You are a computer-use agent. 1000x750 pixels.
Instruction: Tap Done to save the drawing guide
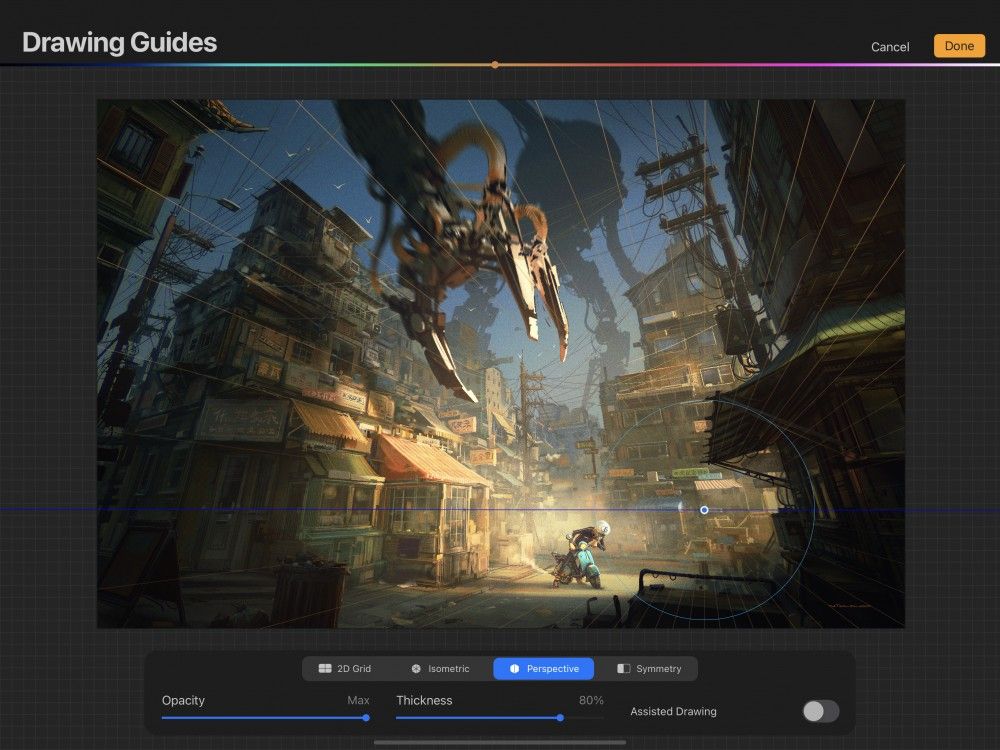click(x=958, y=46)
